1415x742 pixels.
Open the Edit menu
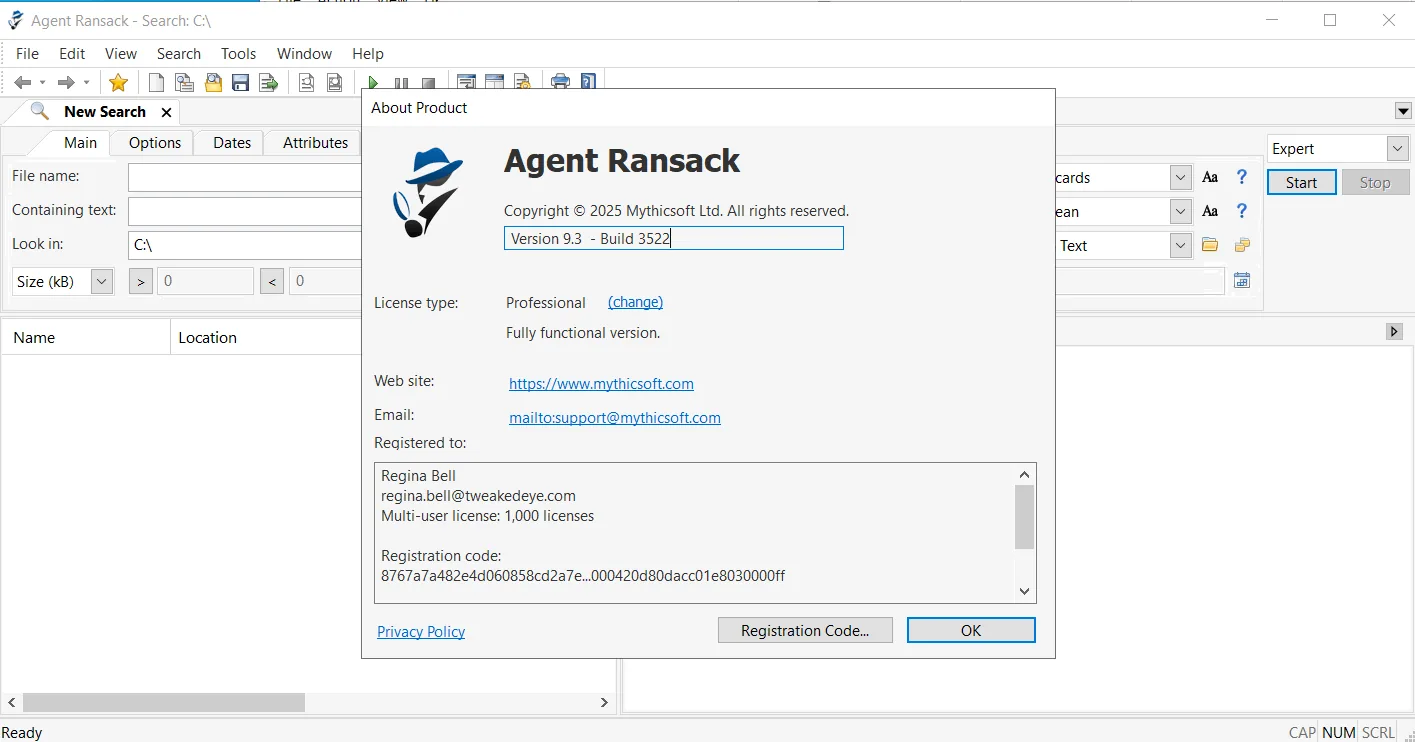pyautogui.click(x=72, y=54)
